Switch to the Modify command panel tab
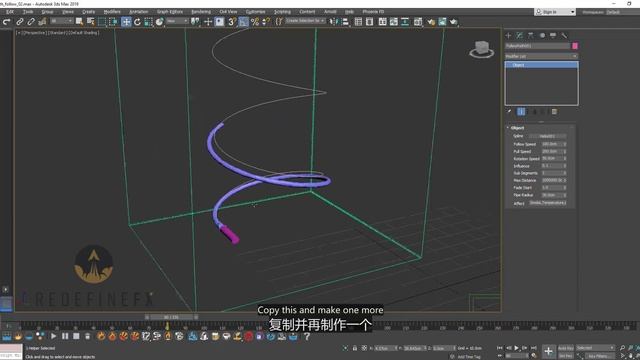 click(520, 36)
